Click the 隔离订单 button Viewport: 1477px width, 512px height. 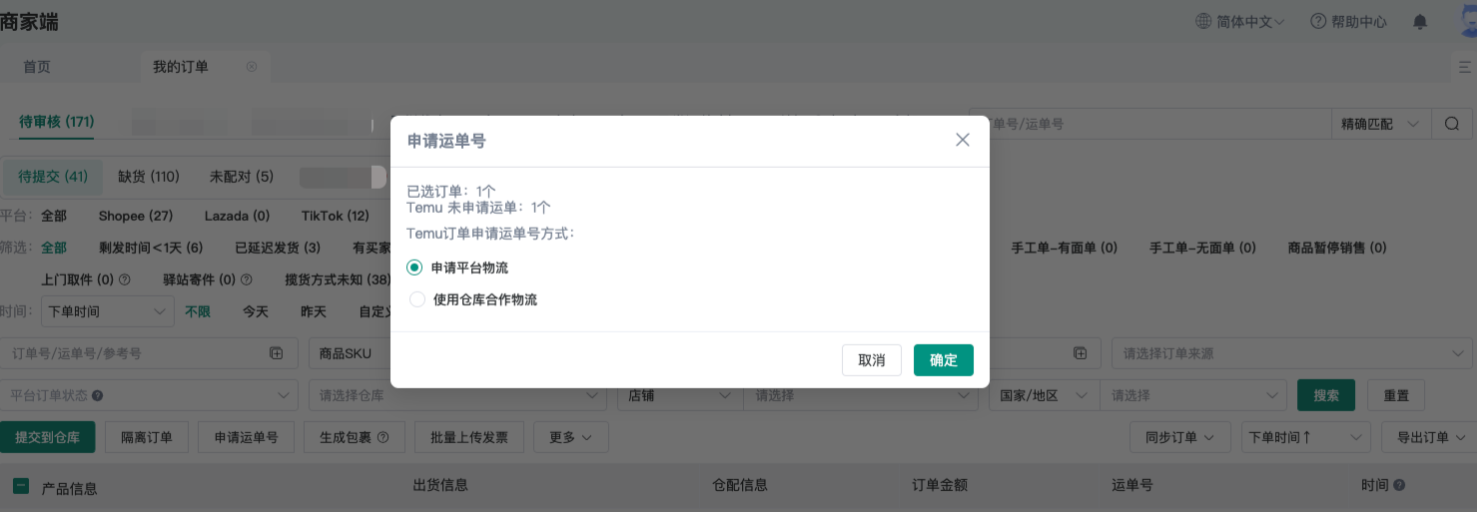coord(146,437)
